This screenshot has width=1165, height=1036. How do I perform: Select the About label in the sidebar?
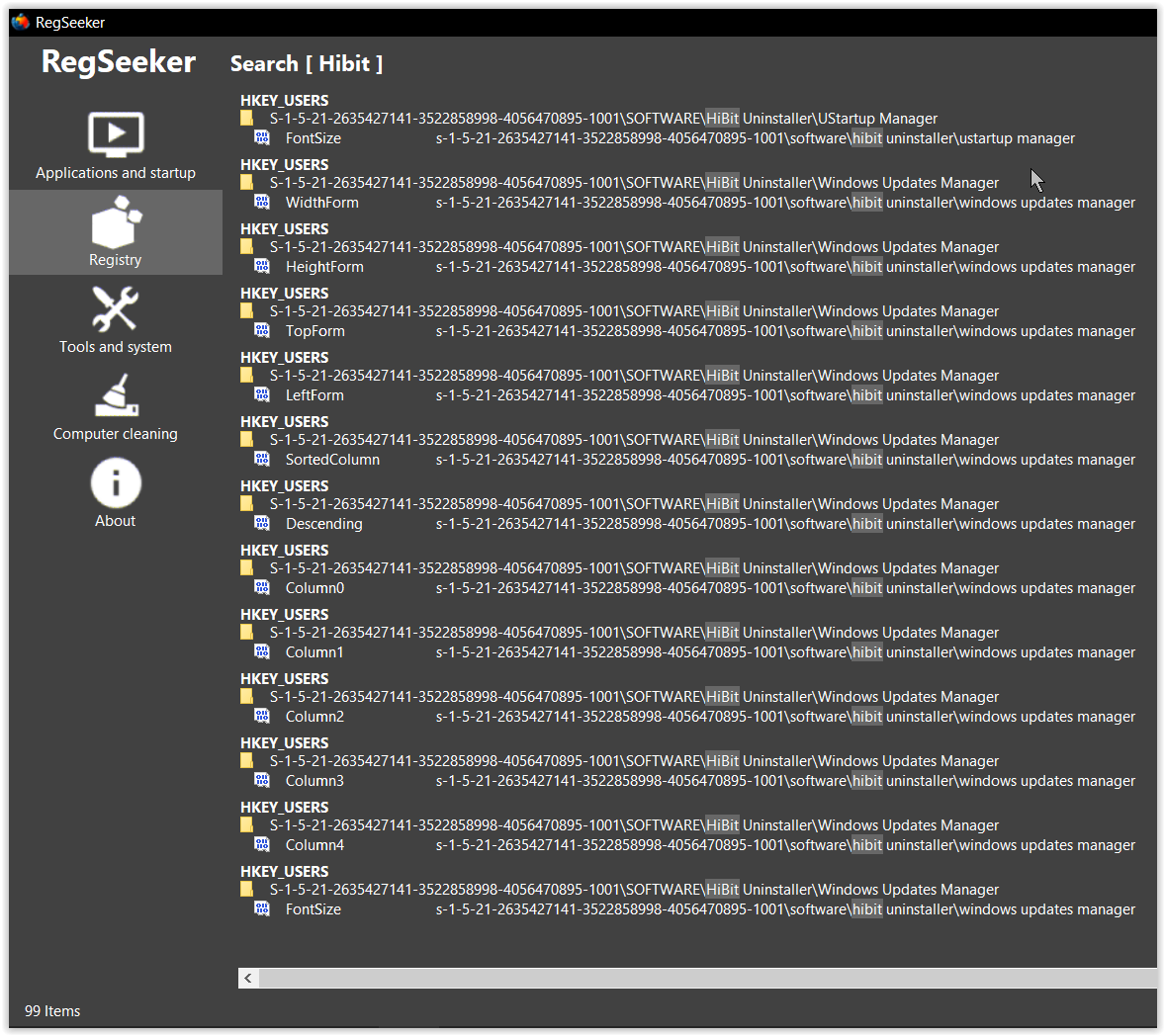tap(115, 521)
